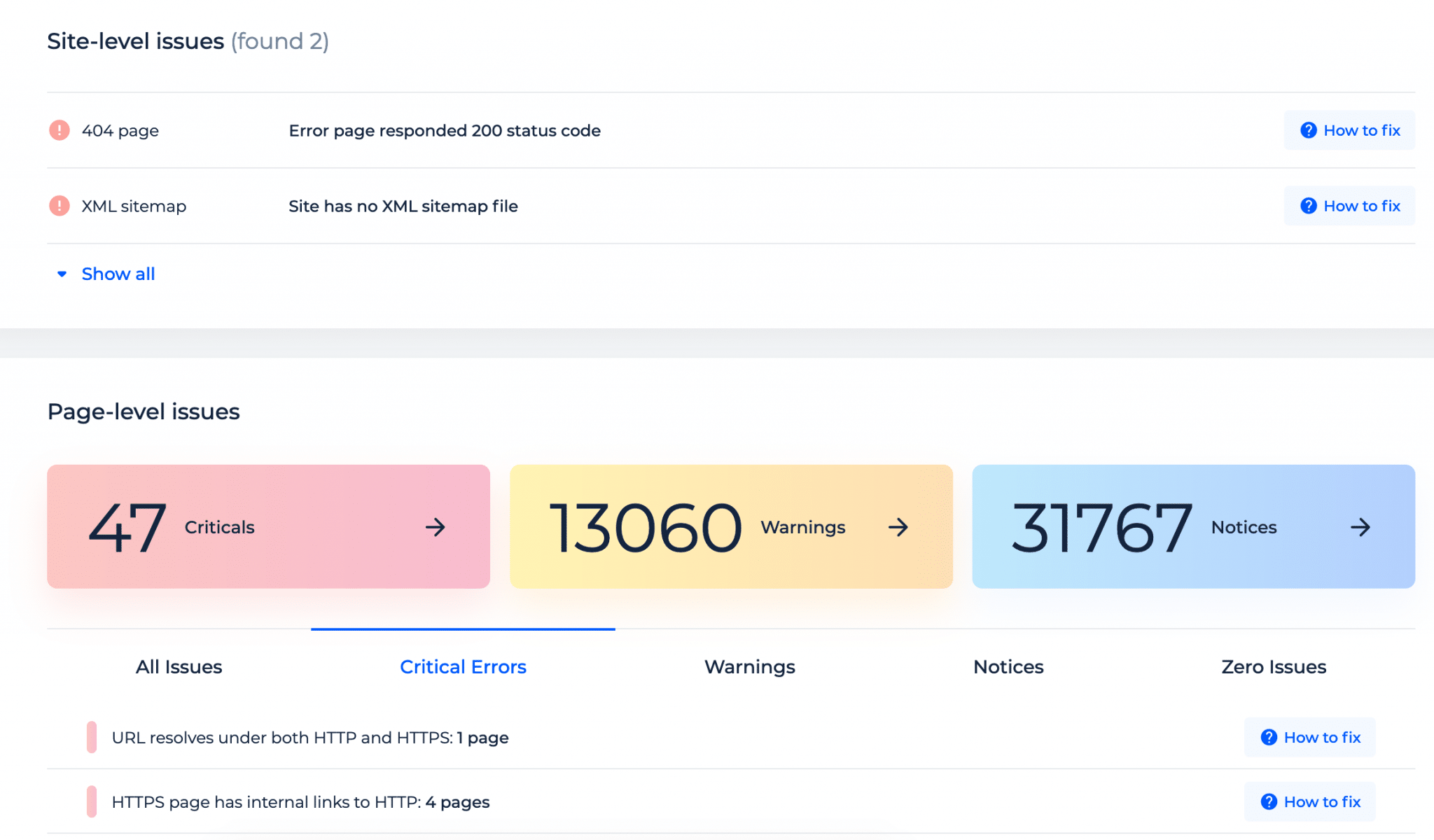Click the Show all caret triangle
The image size is (1434, 840).
coord(62,274)
